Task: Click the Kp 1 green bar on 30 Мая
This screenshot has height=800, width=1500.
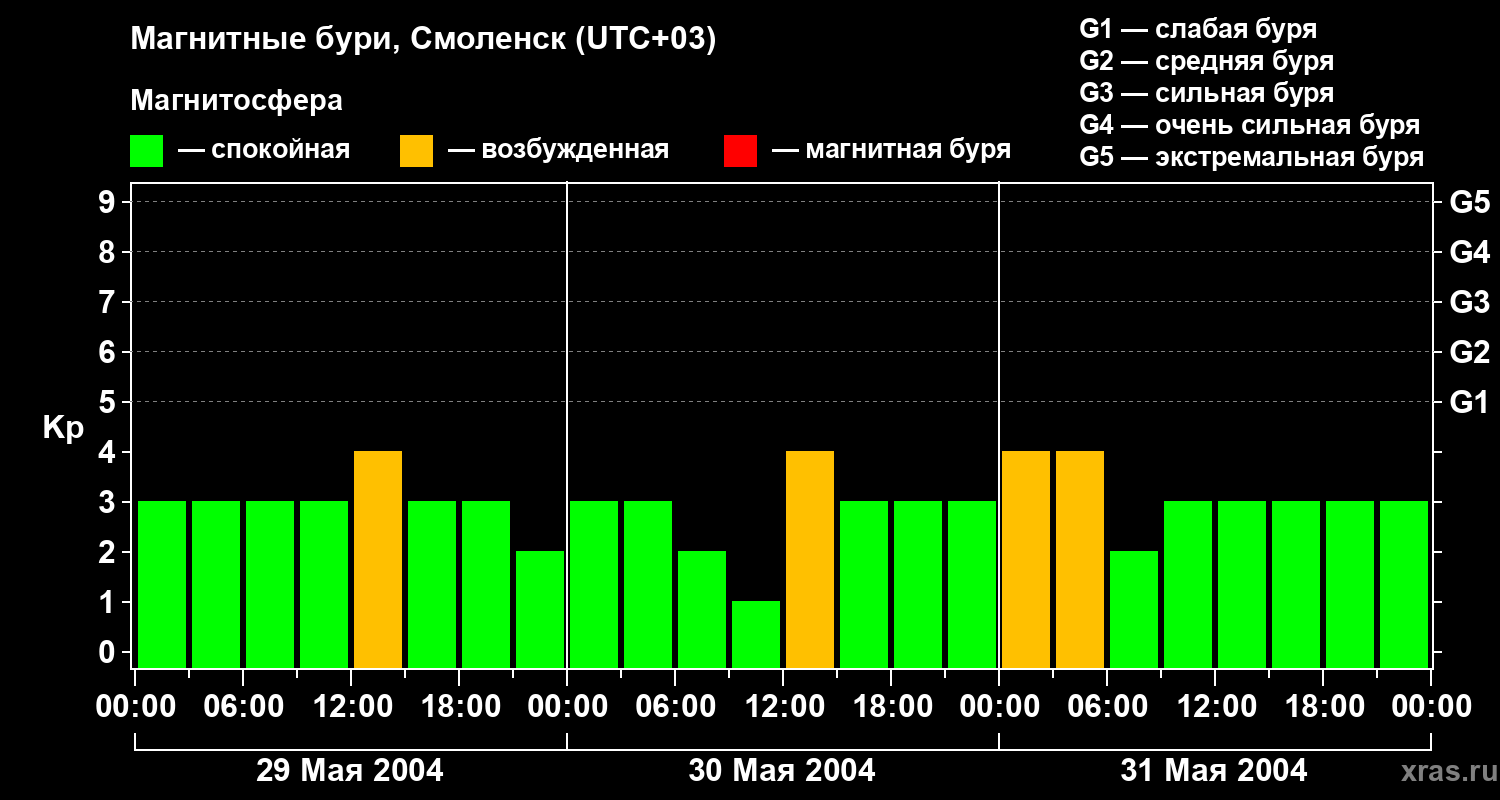Action: point(756,634)
